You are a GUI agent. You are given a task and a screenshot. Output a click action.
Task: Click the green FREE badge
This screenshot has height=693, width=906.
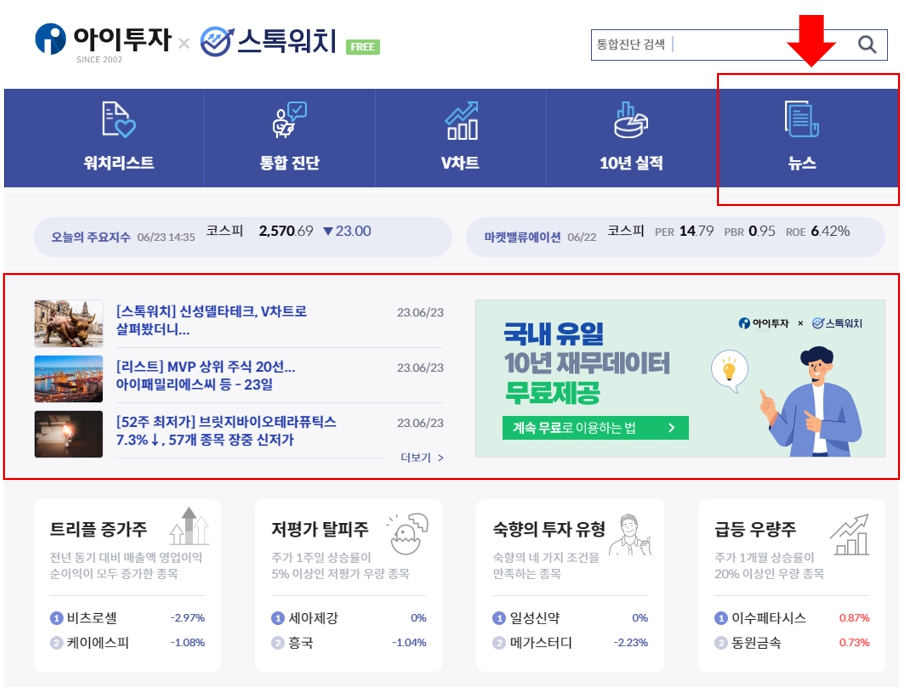[363, 47]
